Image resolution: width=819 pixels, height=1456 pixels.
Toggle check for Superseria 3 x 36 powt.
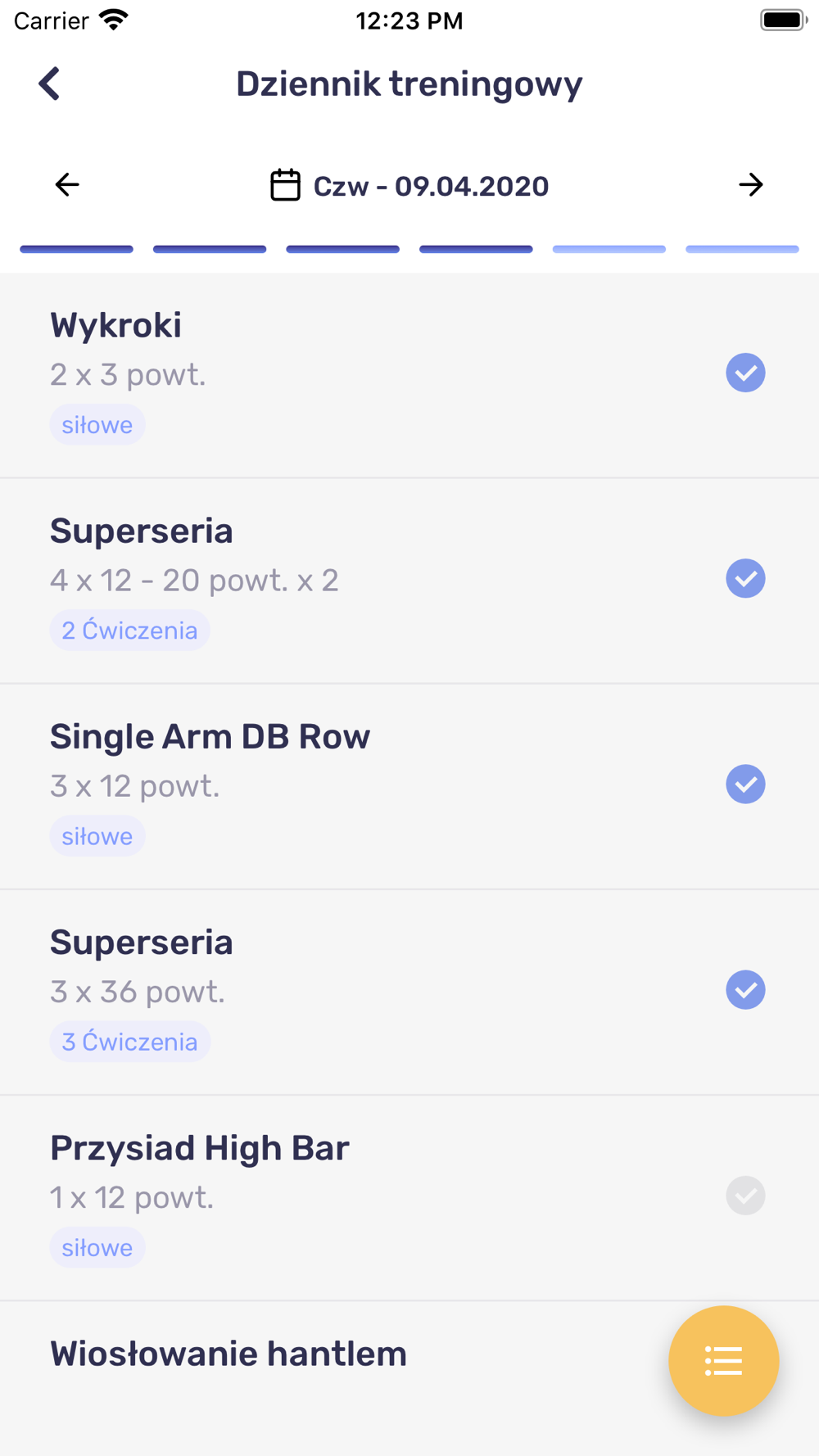tap(745, 990)
